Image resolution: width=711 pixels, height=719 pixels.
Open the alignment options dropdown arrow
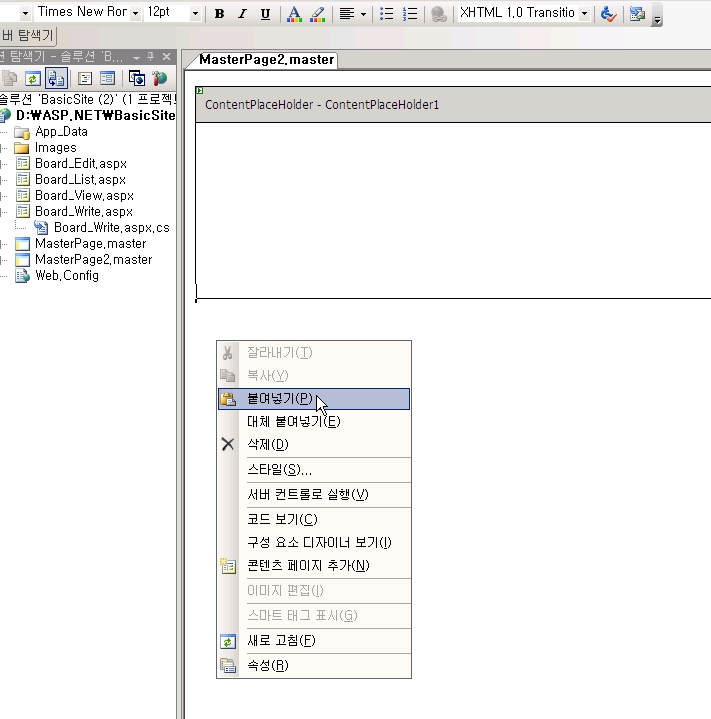[x=364, y=14]
